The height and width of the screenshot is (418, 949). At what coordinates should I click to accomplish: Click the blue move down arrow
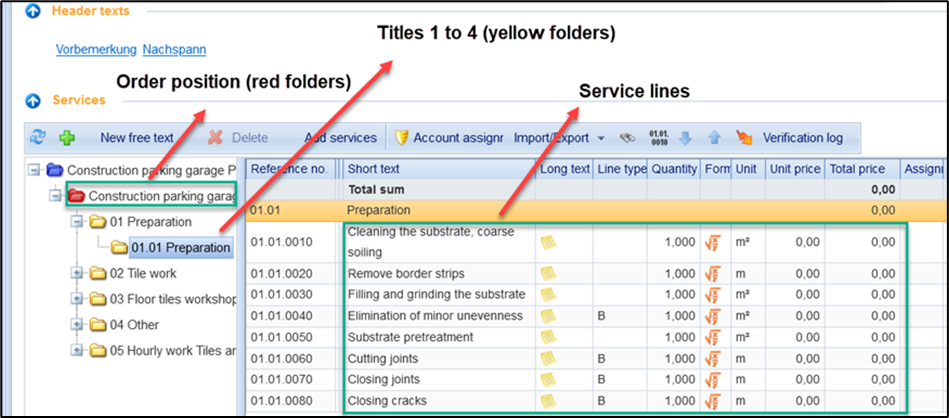tap(686, 138)
